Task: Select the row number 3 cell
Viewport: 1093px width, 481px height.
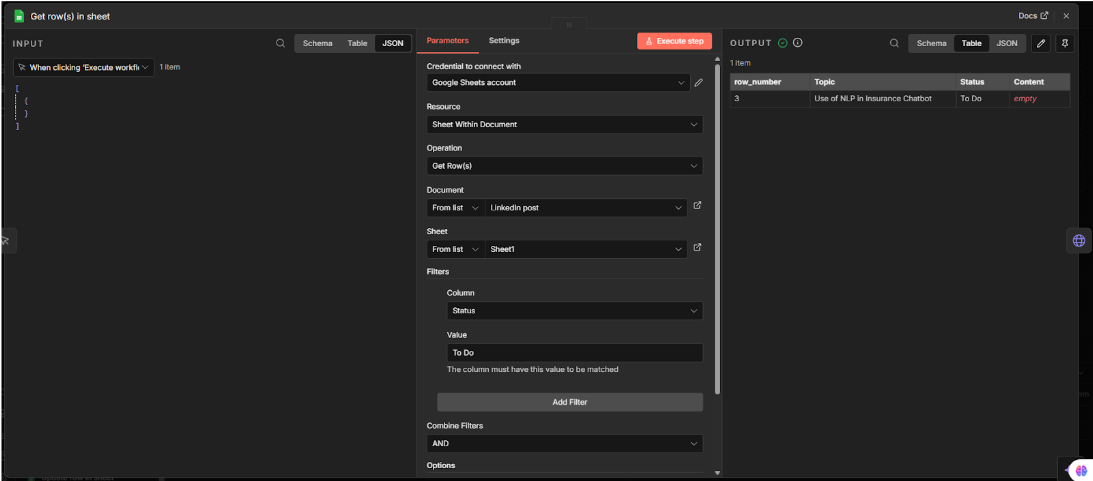Action: (770, 99)
